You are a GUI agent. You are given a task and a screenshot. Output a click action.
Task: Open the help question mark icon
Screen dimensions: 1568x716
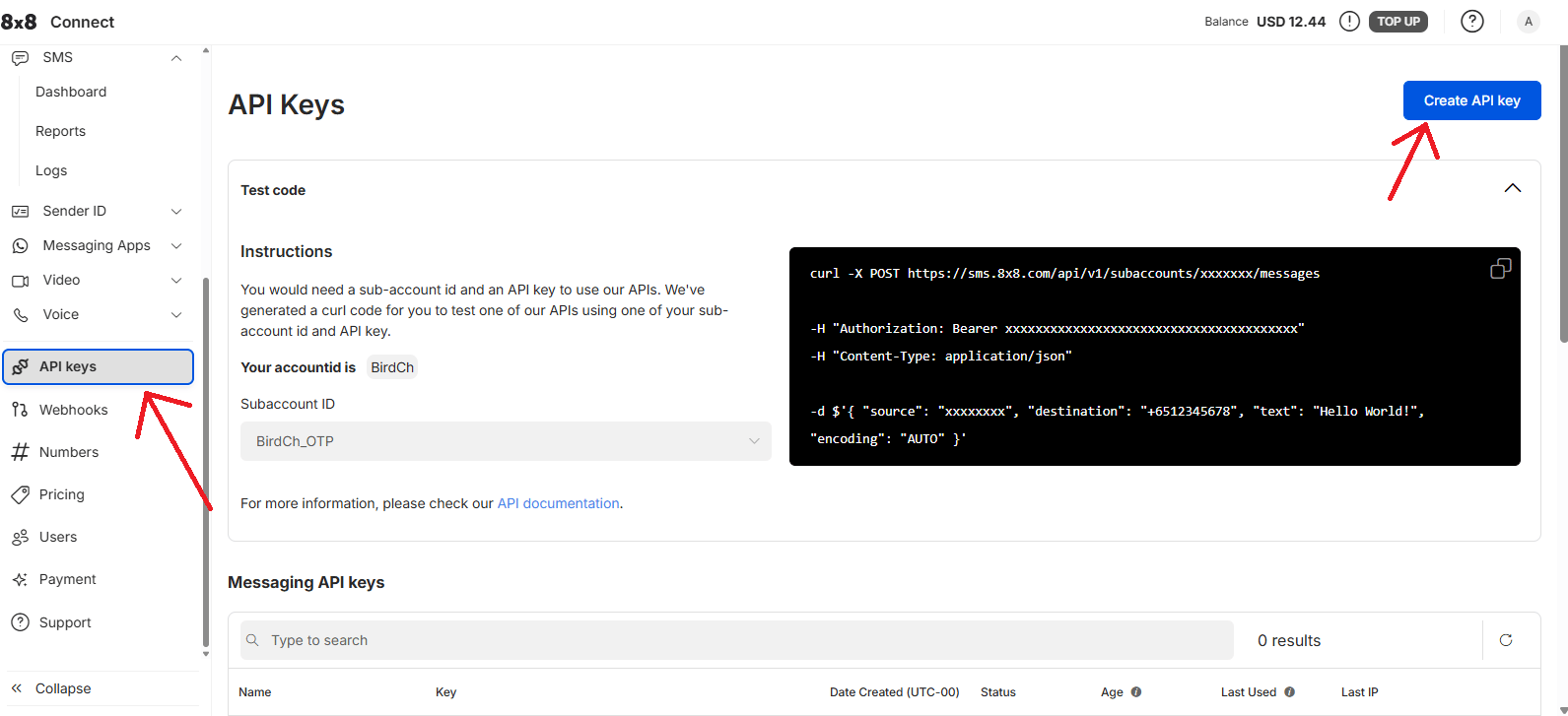1472,22
